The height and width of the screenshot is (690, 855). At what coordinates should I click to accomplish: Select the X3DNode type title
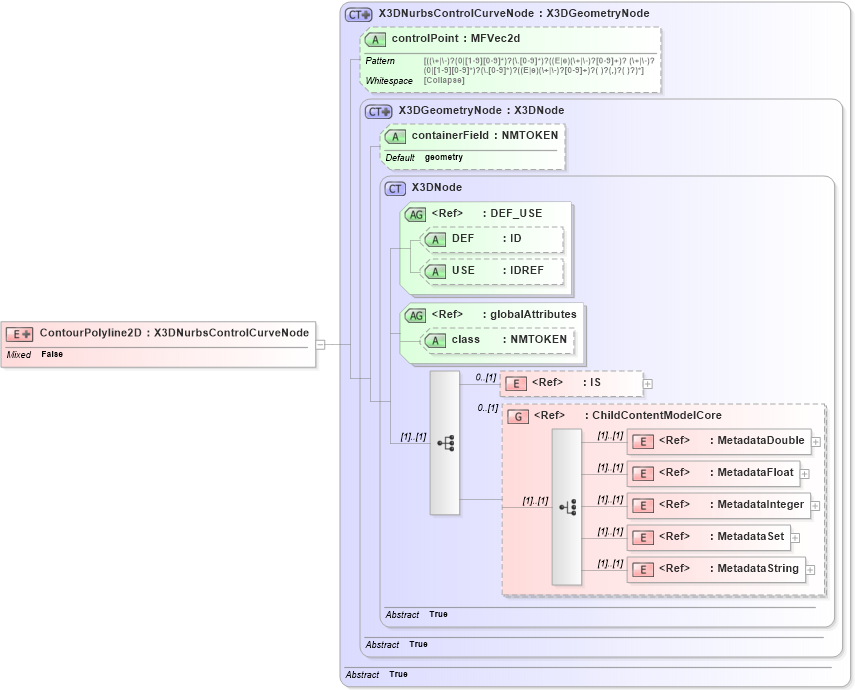tap(436, 187)
